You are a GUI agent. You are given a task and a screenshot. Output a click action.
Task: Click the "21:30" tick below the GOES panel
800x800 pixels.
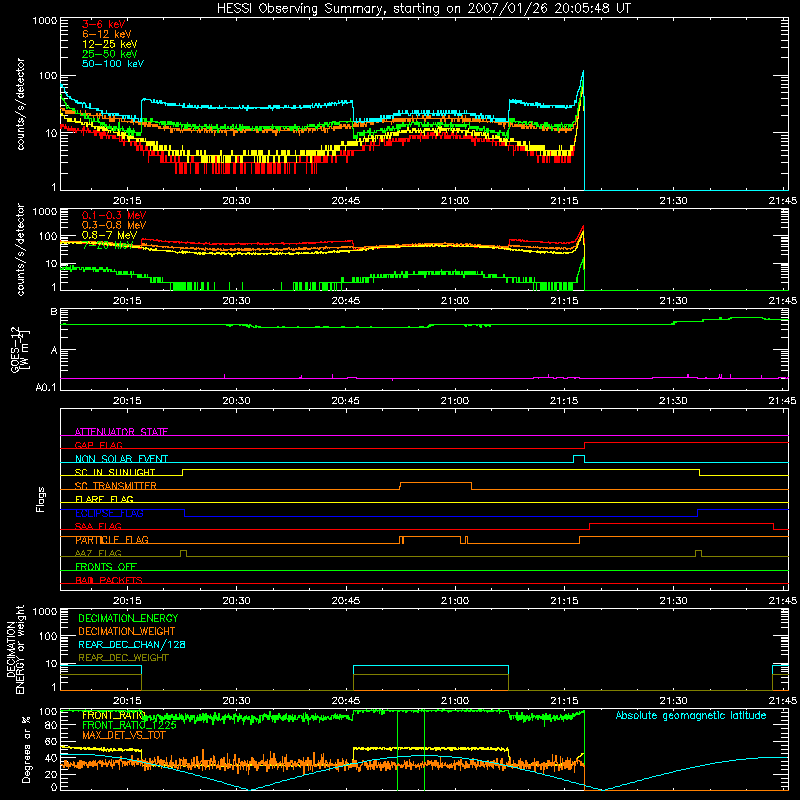[x=673, y=401]
